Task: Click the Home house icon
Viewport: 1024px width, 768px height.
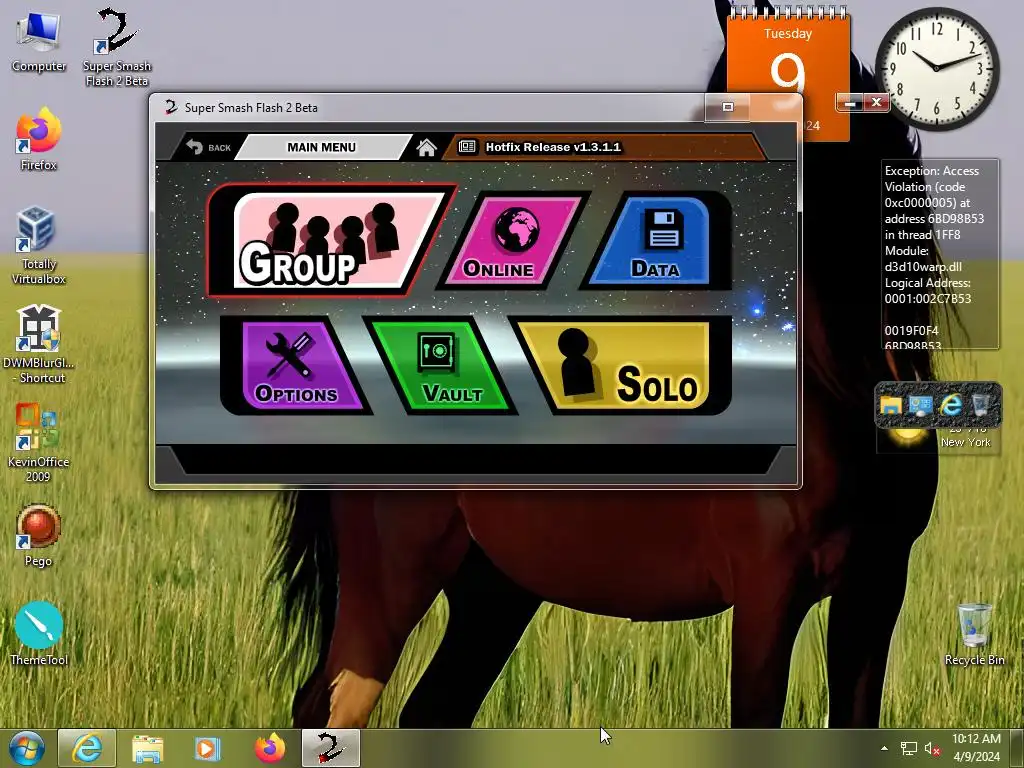Action: pyautogui.click(x=426, y=148)
